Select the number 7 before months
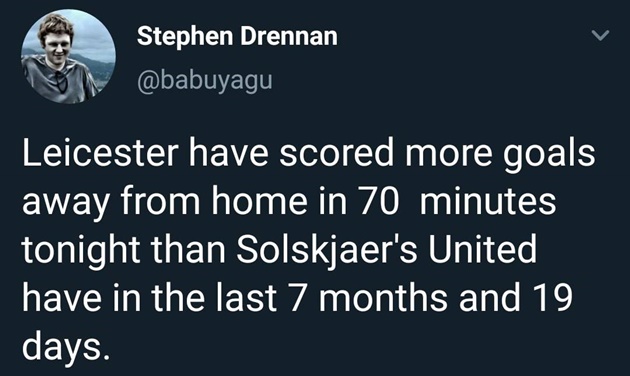 point(298,298)
